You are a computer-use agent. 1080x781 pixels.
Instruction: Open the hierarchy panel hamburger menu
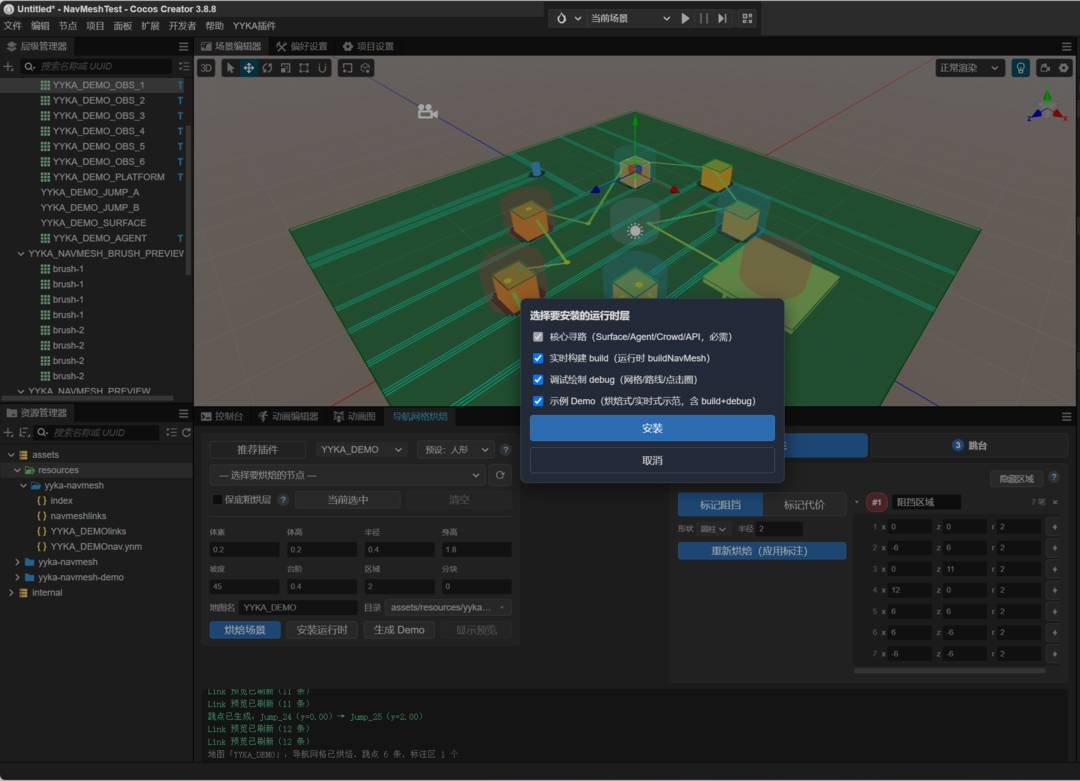(183, 46)
